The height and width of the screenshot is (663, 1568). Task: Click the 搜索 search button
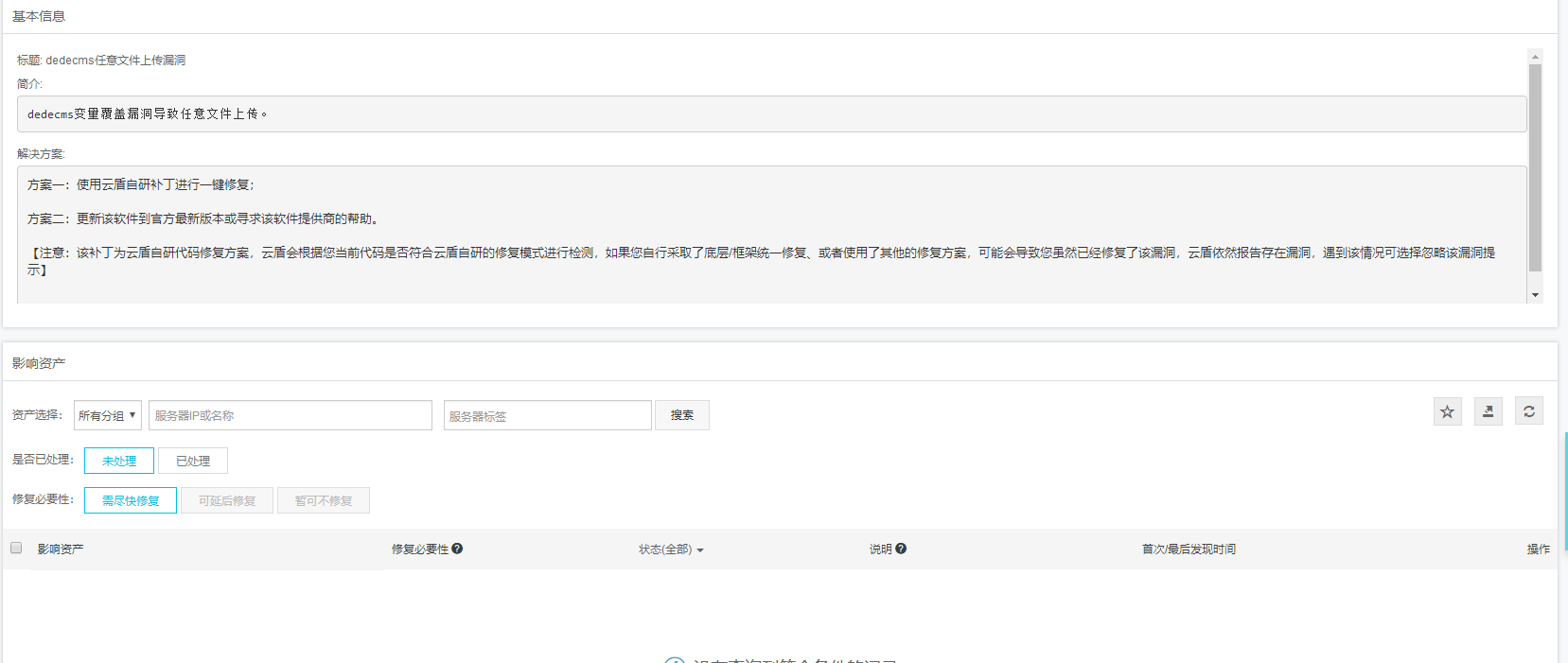682,415
